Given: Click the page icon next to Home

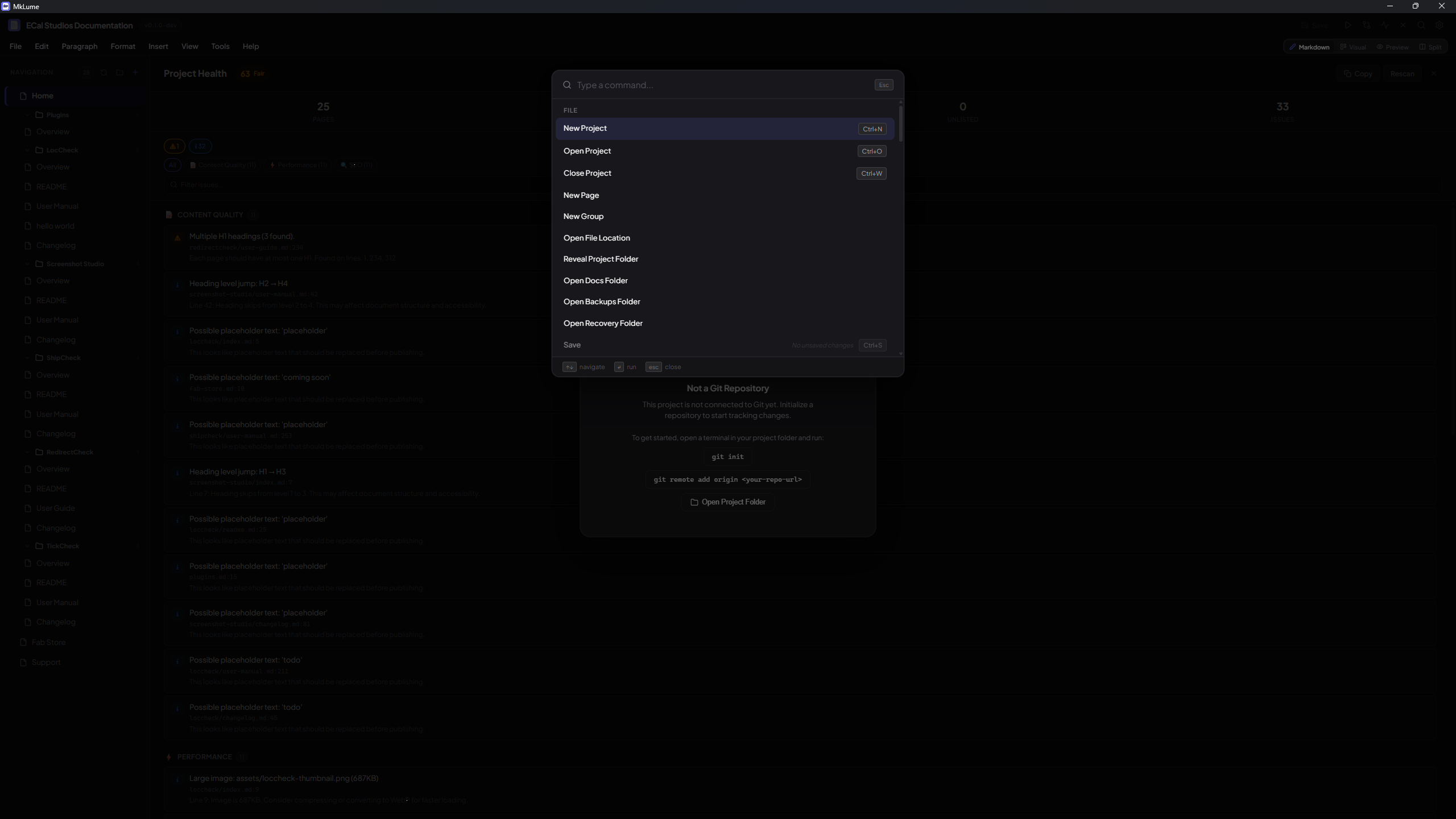Looking at the screenshot, I should click(23, 96).
